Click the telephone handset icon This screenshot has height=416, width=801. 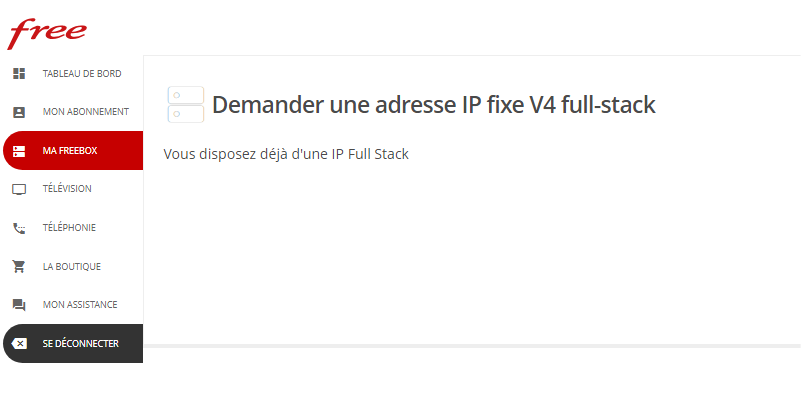(19, 228)
